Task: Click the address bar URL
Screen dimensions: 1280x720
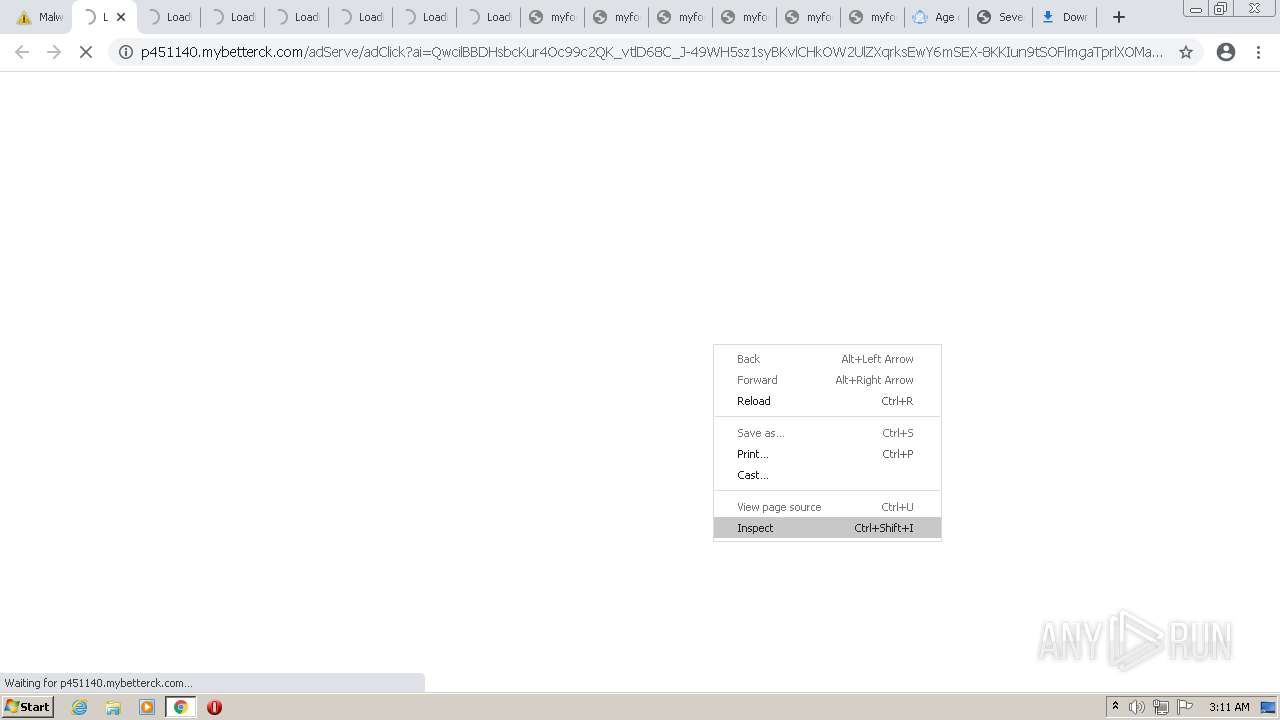Action: click(652, 52)
